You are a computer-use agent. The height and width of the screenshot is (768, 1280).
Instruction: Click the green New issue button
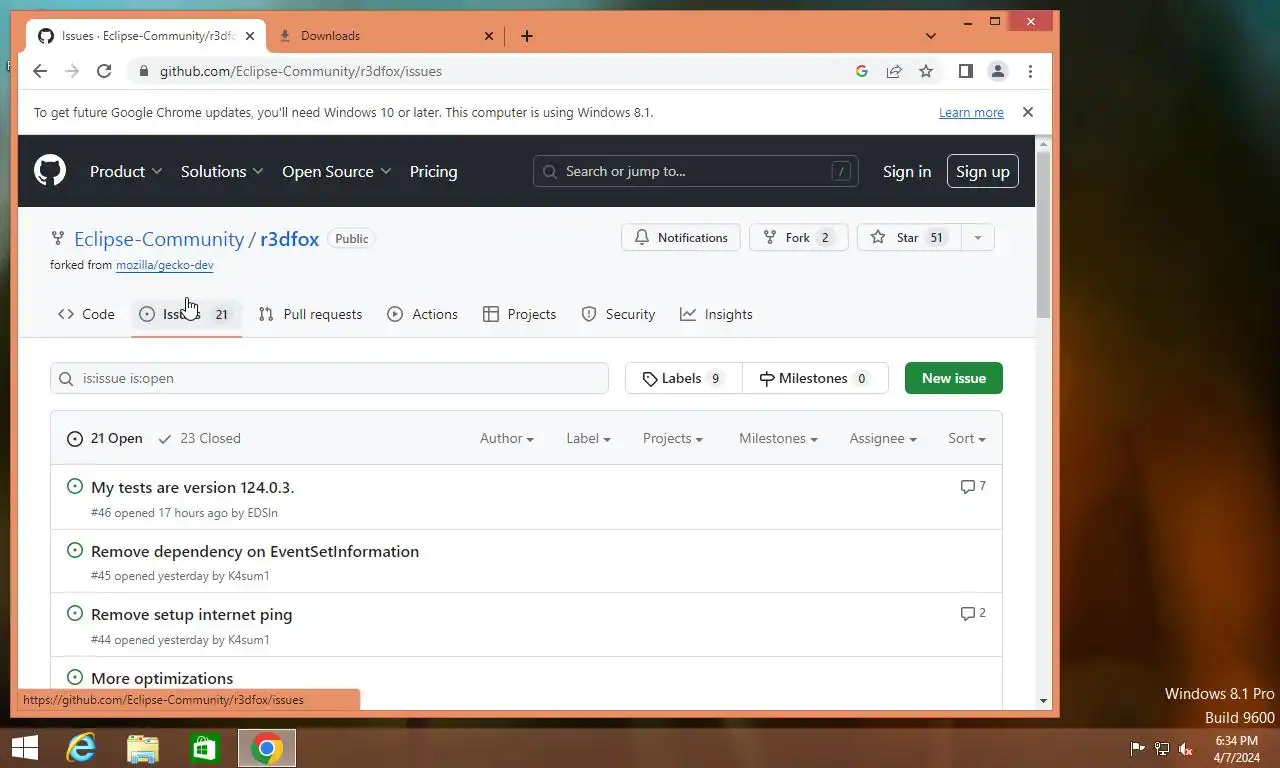pyautogui.click(x=954, y=378)
